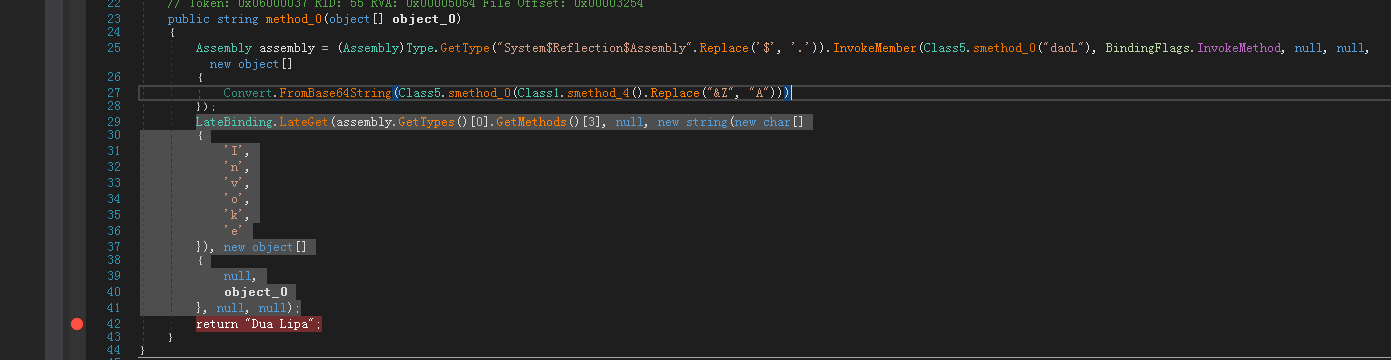Click object_0 on line 40
The width and height of the screenshot is (1391, 360).
click(x=255, y=292)
